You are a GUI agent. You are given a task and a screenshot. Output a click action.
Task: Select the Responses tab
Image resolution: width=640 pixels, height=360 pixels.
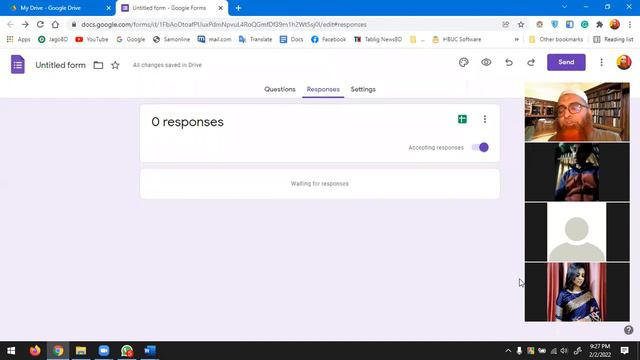(323, 89)
